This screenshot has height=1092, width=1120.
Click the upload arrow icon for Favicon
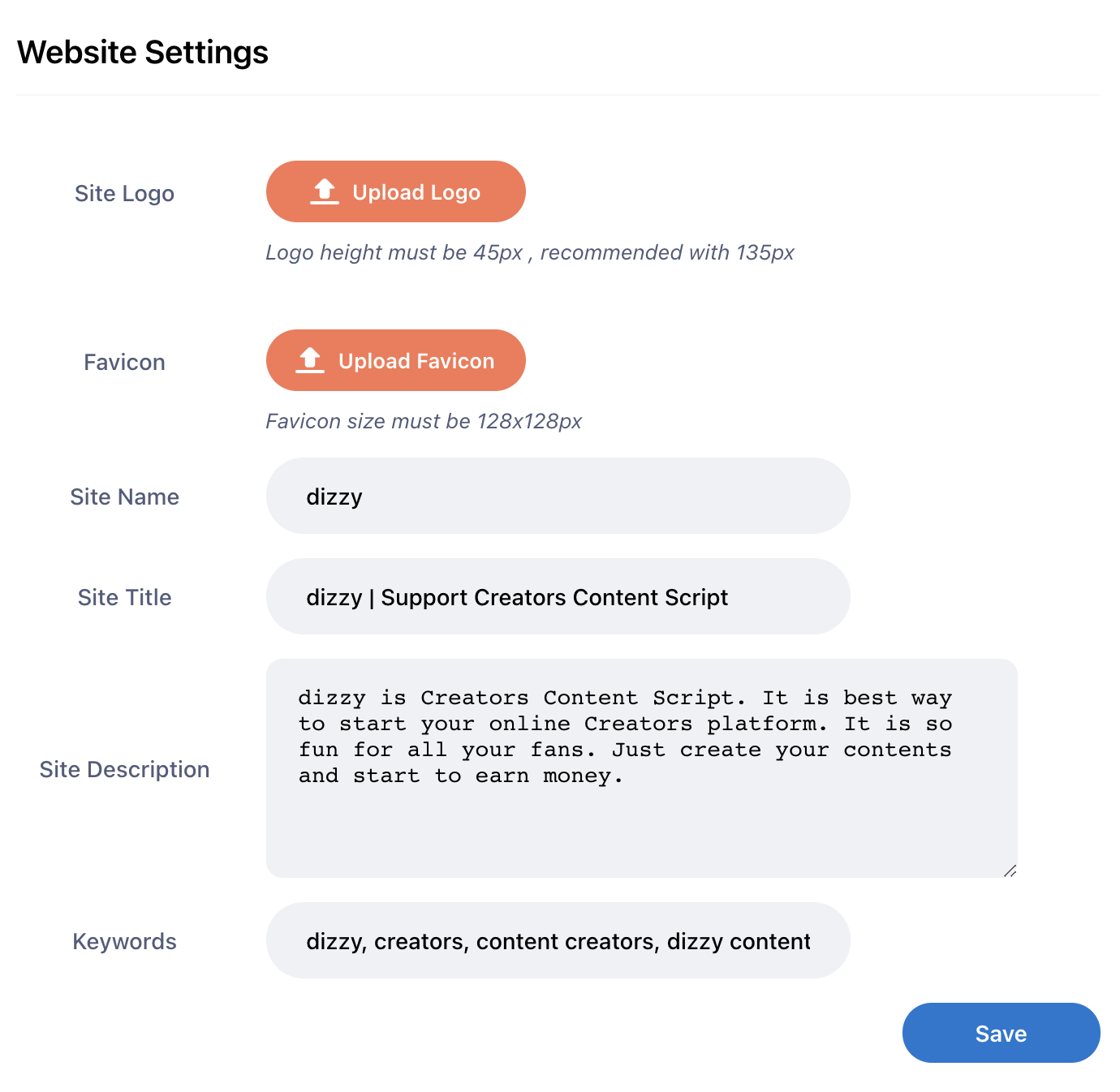coord(310,360)
